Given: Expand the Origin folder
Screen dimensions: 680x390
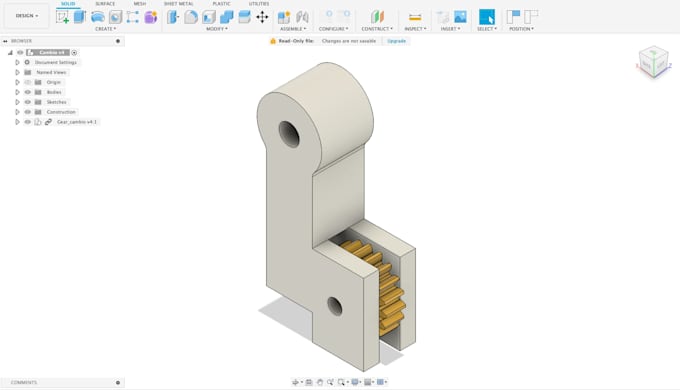Looking at the screenshot, I should 17,82.
